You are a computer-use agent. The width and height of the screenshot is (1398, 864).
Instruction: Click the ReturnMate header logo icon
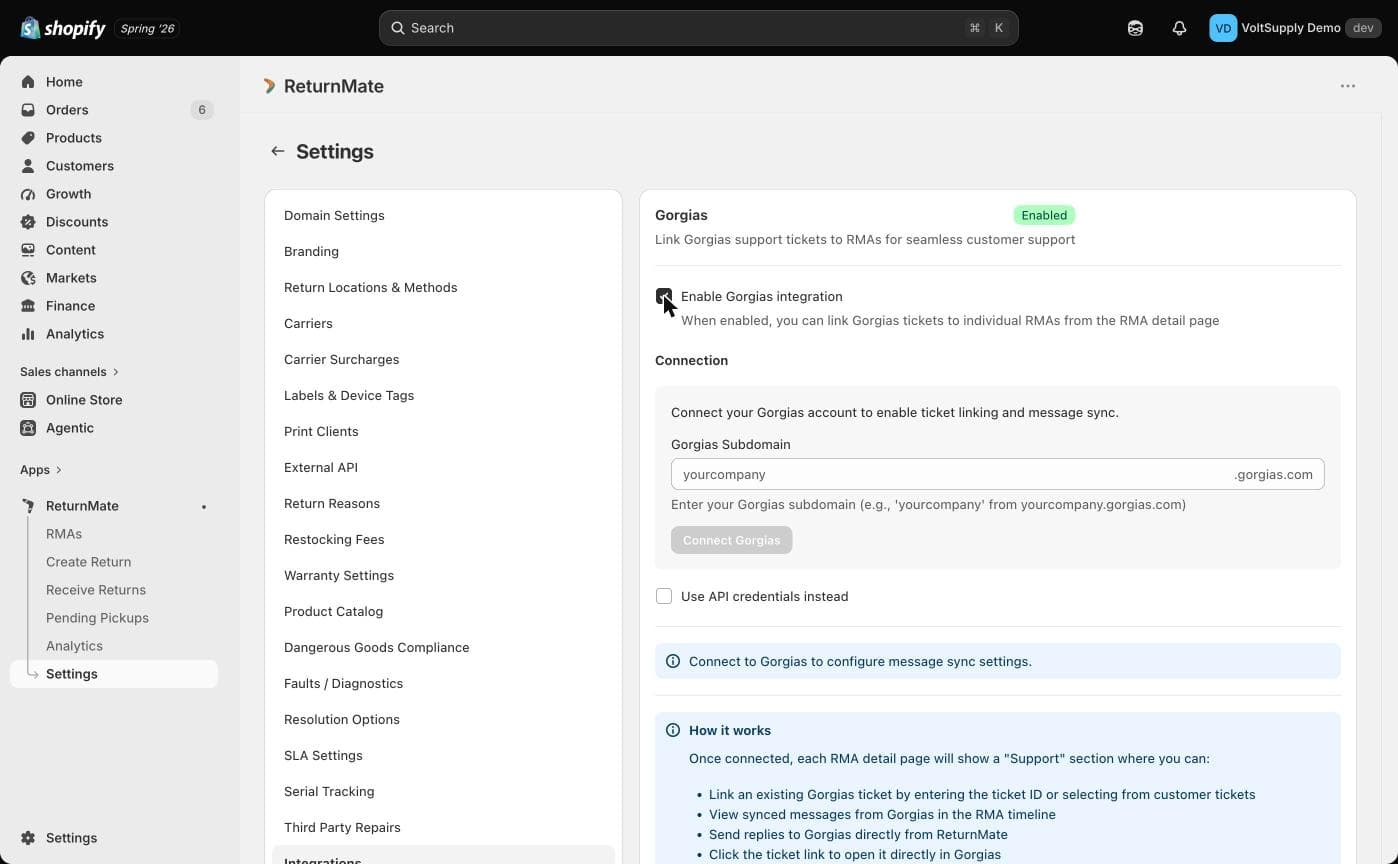click(269, 86)
